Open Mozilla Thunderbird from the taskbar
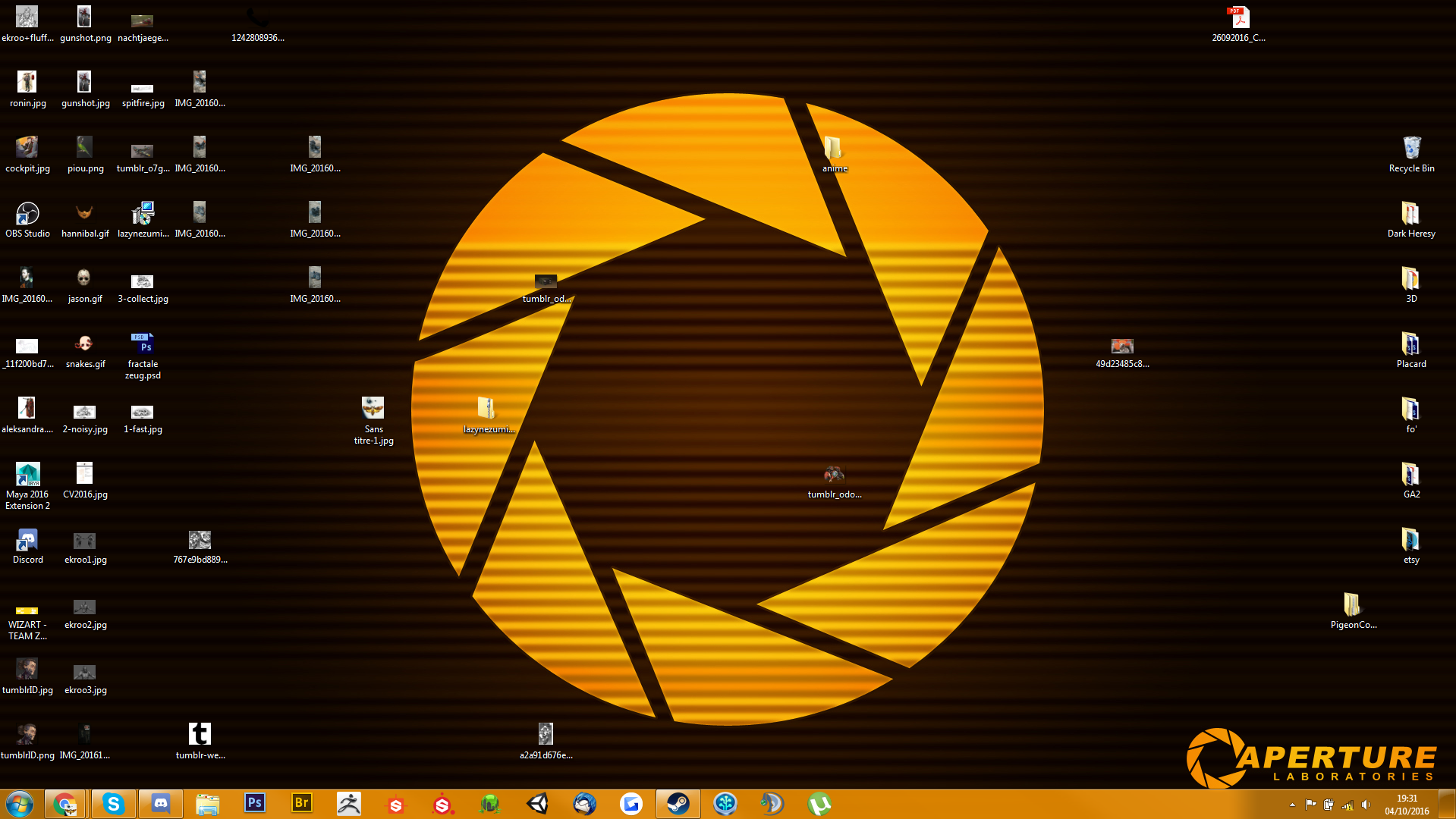Viewport: 1456px width, 819px height. 584,803
